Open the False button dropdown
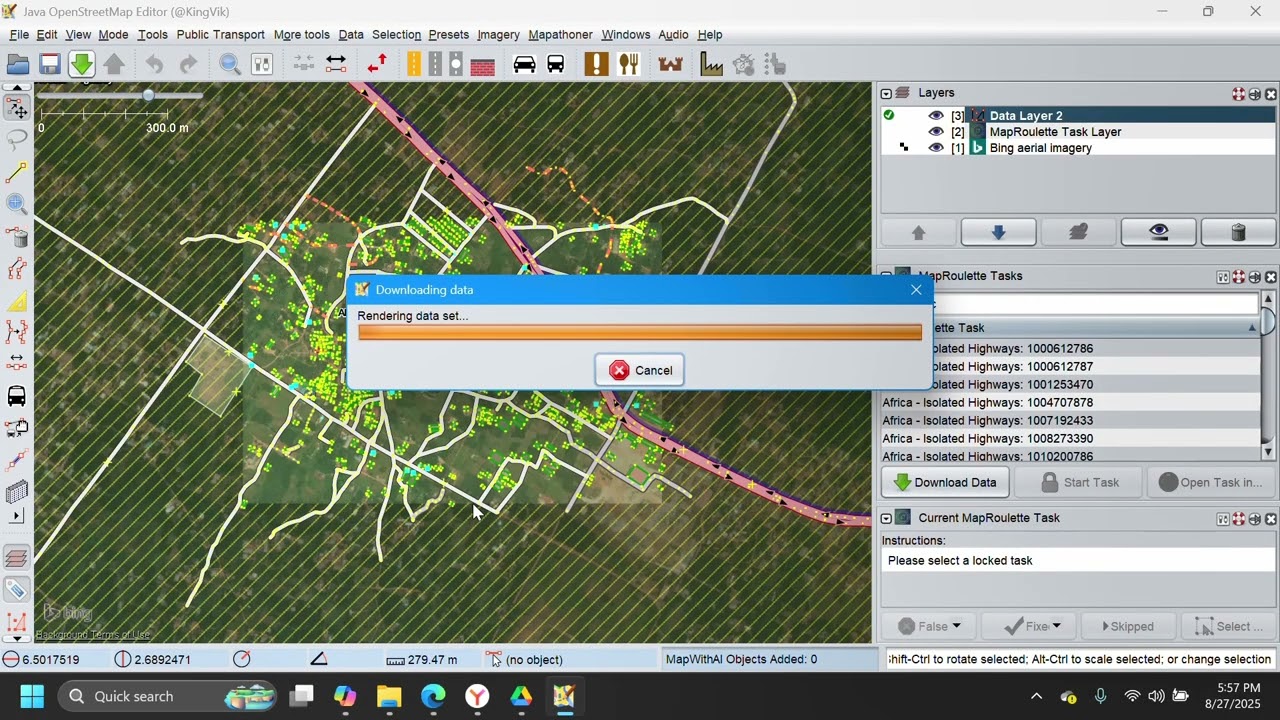 click(x=957, y=626)
